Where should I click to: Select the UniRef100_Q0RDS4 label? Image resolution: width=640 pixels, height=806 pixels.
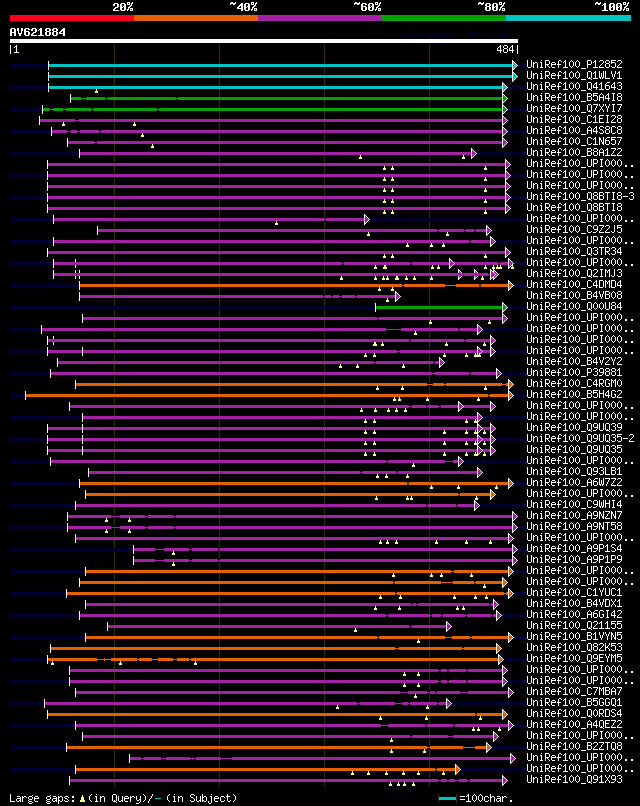[574, 713]
